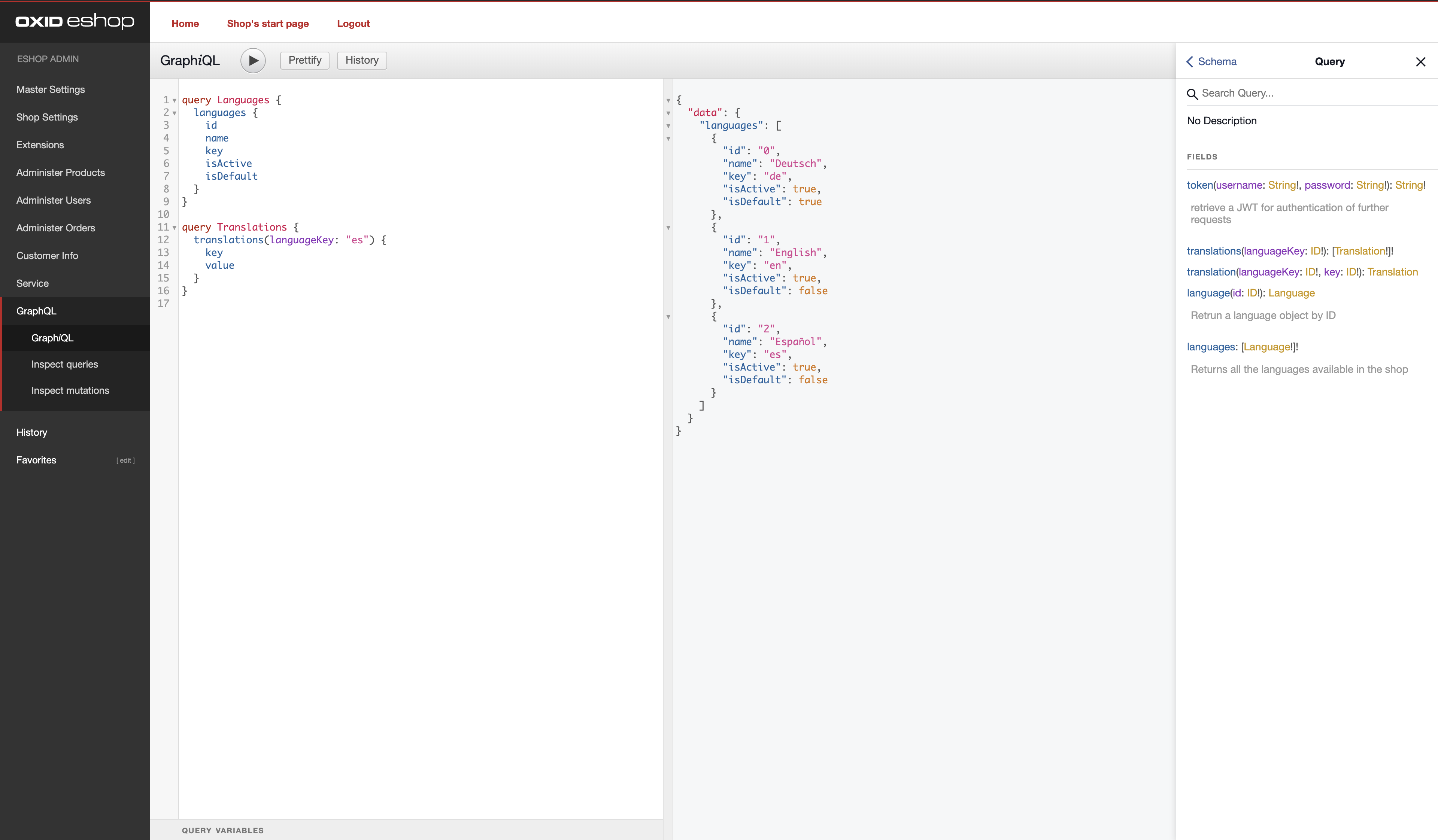
Task: Click the search magnifier icon in docs
Action: (x=1192, y=94)
